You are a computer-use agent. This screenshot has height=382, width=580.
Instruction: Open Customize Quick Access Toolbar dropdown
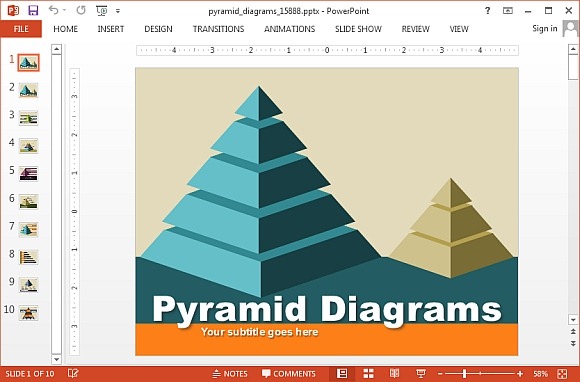tap(118, 11)
